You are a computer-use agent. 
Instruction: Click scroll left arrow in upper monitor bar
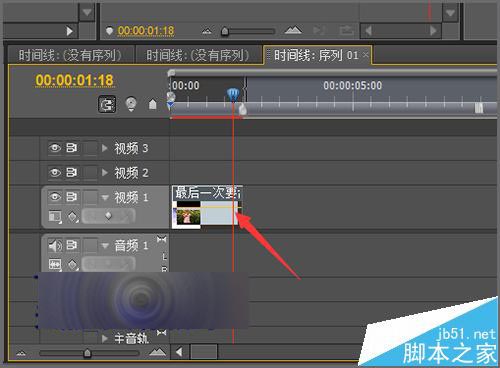[368, 31]
